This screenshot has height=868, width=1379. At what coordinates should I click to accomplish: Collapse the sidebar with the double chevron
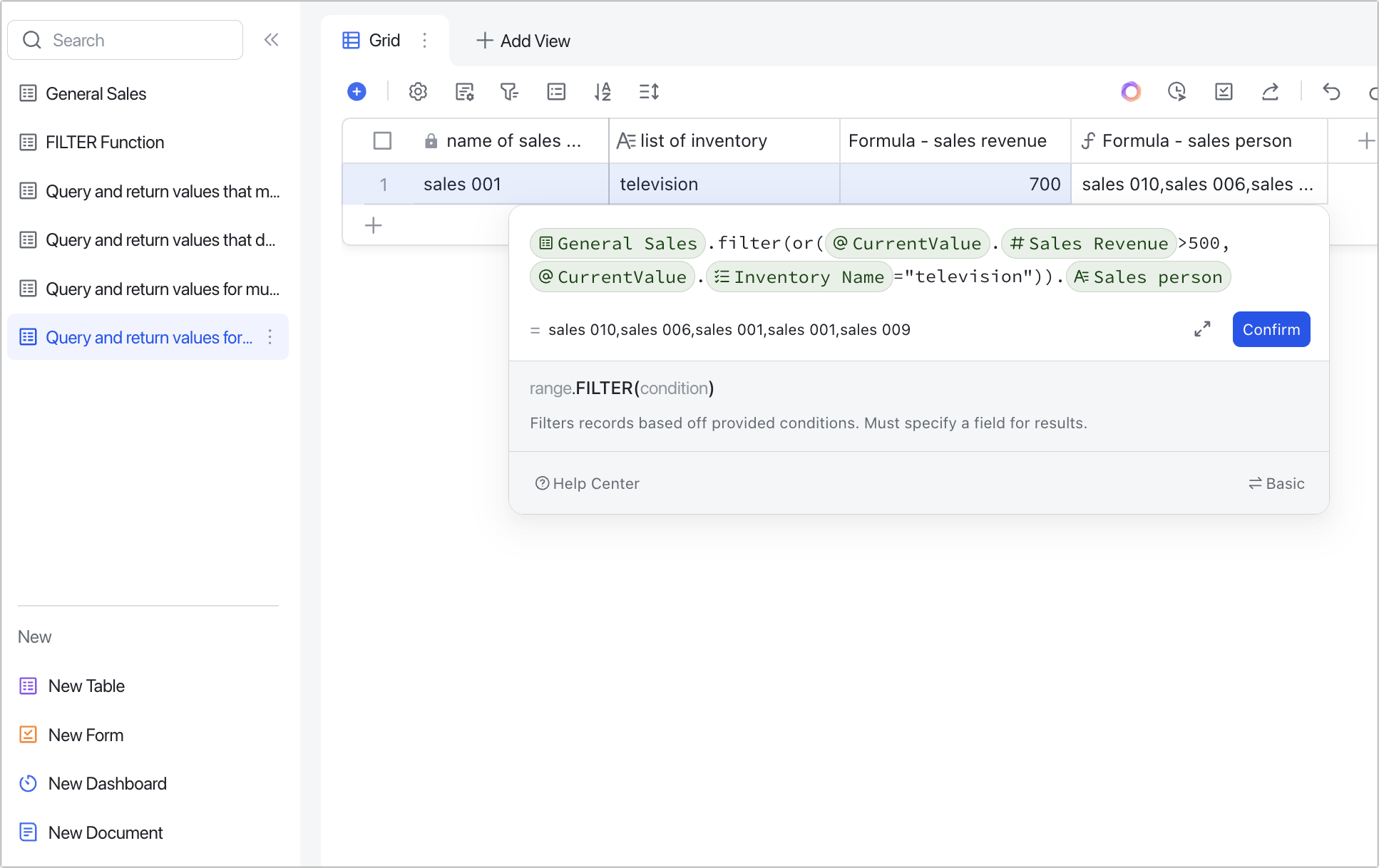click(271, 40)
